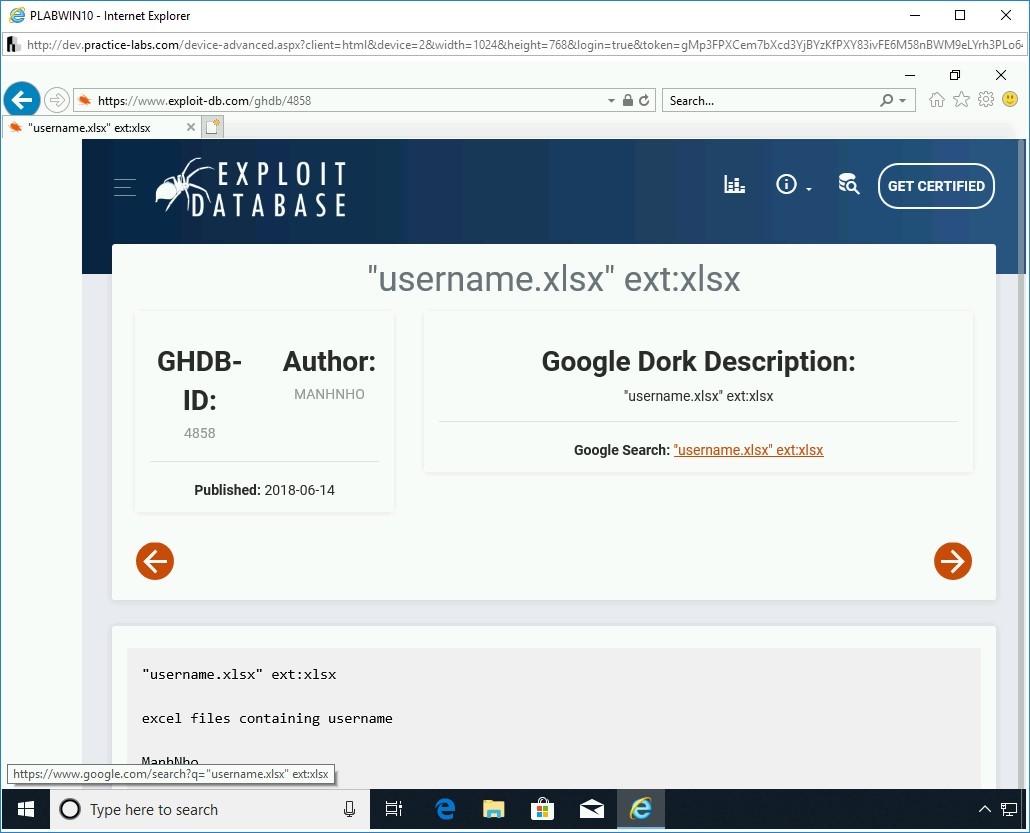
Task: Select the username.xlsx ext:xlsx browser tab
Action: (x=100, y=128)
